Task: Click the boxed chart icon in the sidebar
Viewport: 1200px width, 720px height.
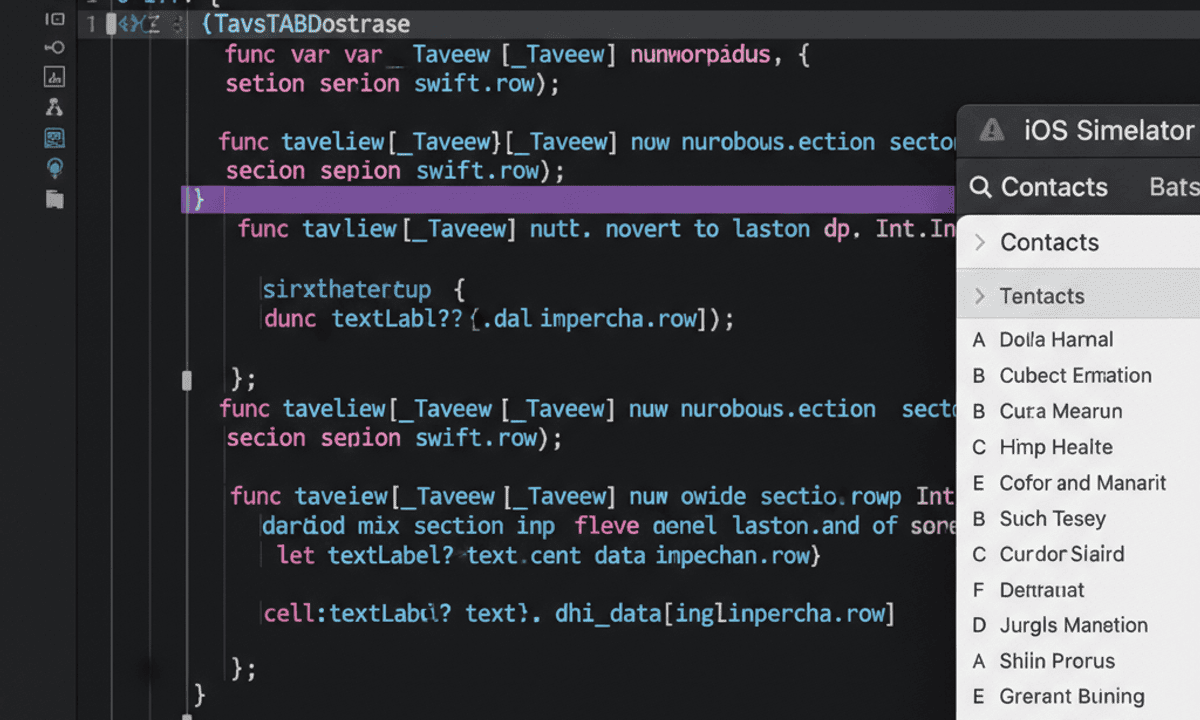Action: [54, 76]
